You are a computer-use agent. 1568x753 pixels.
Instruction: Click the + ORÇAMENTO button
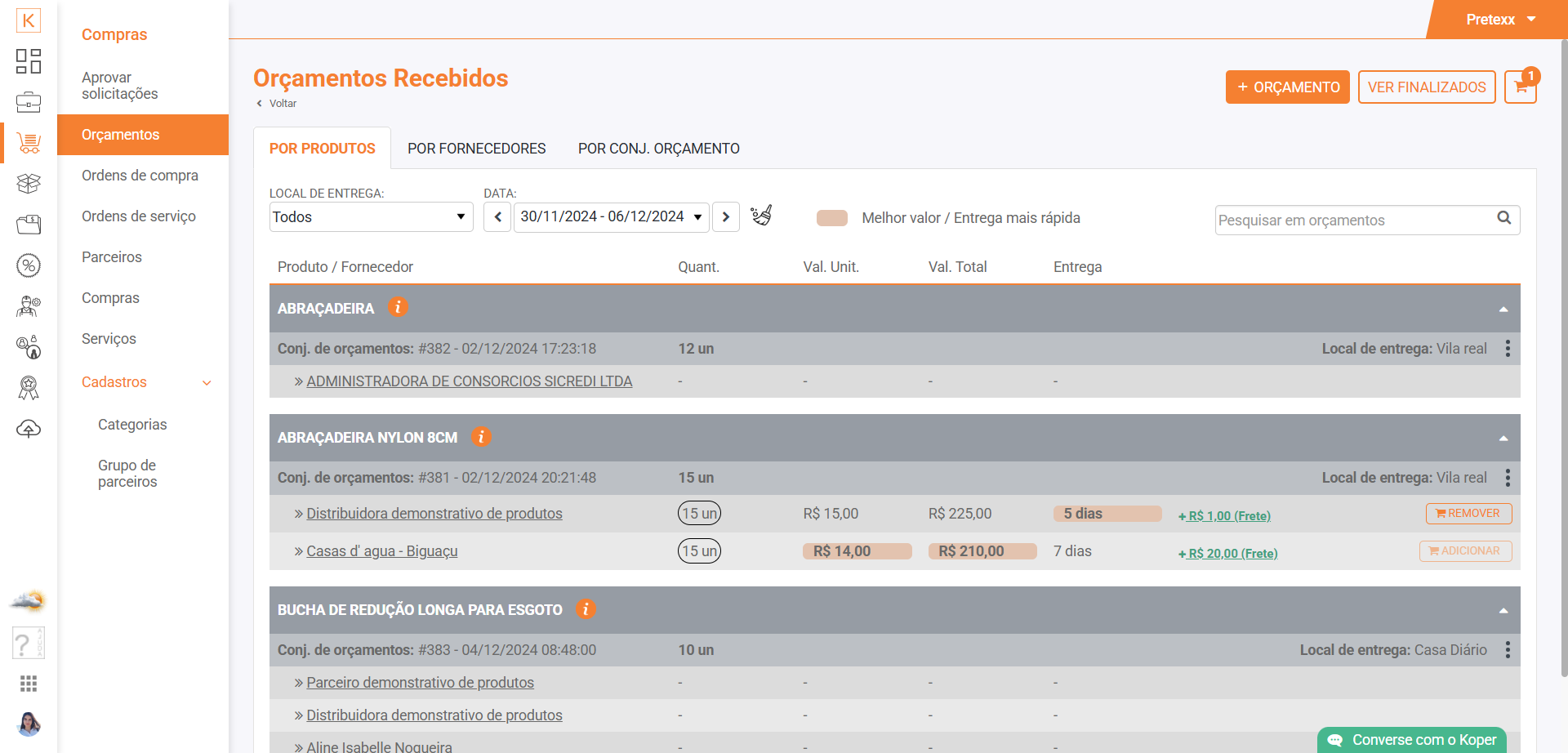tap(1287, 87)
